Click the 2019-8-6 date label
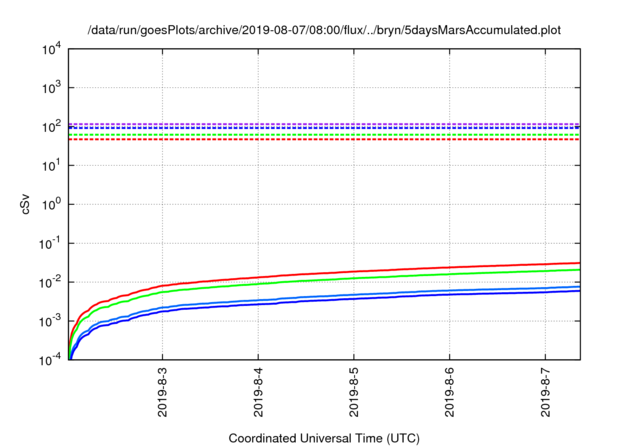Image resolution: width=640 pixels, height=448 pixels. point(449,392)
